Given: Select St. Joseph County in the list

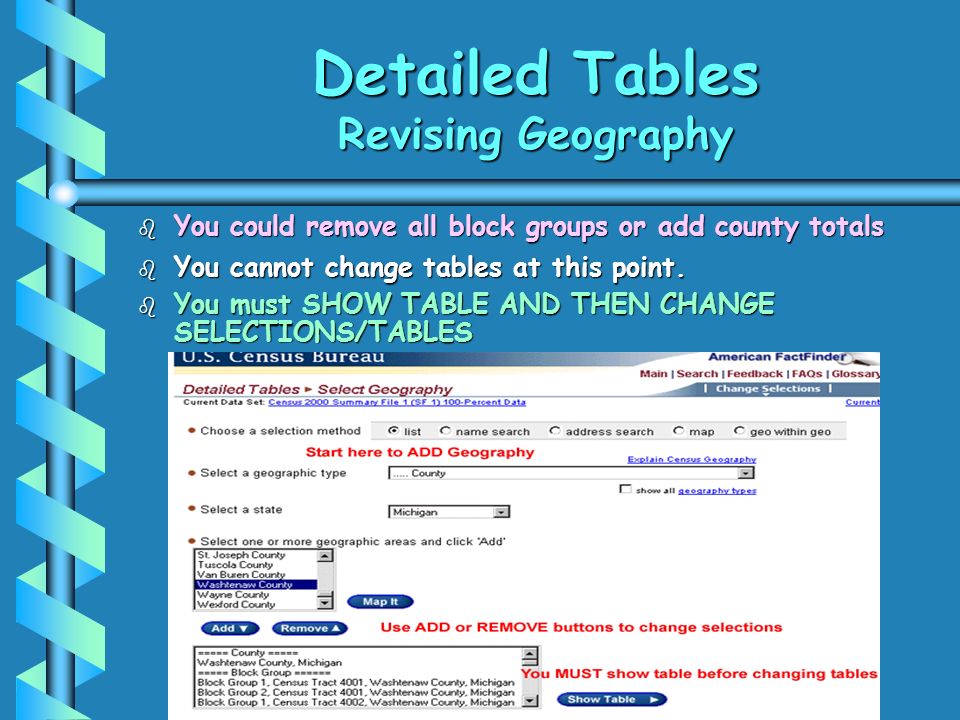Looking at the screenshot, I should (x=256, y=555).
